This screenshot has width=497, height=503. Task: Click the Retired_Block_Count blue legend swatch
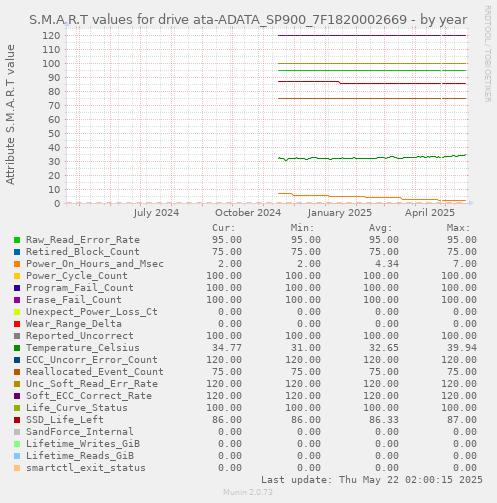[17, 252]
